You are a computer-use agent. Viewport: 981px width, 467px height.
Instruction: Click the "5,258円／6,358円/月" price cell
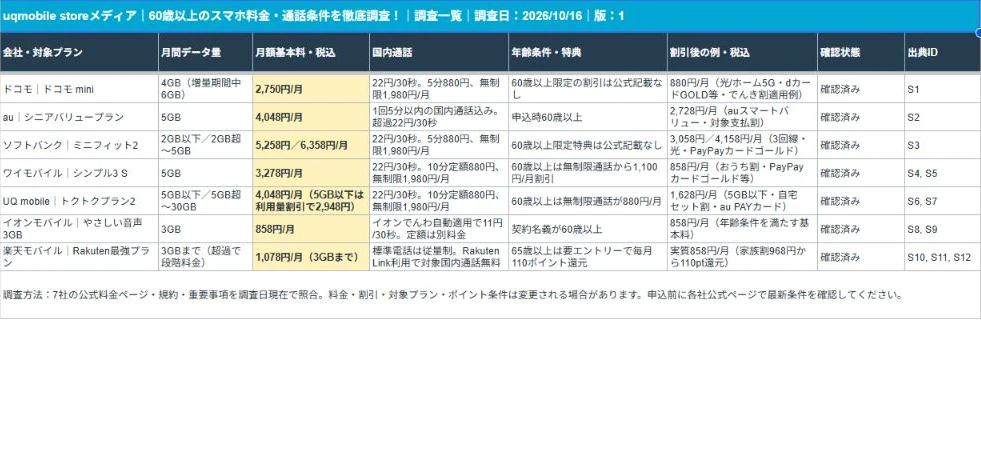tap(311, 145)
